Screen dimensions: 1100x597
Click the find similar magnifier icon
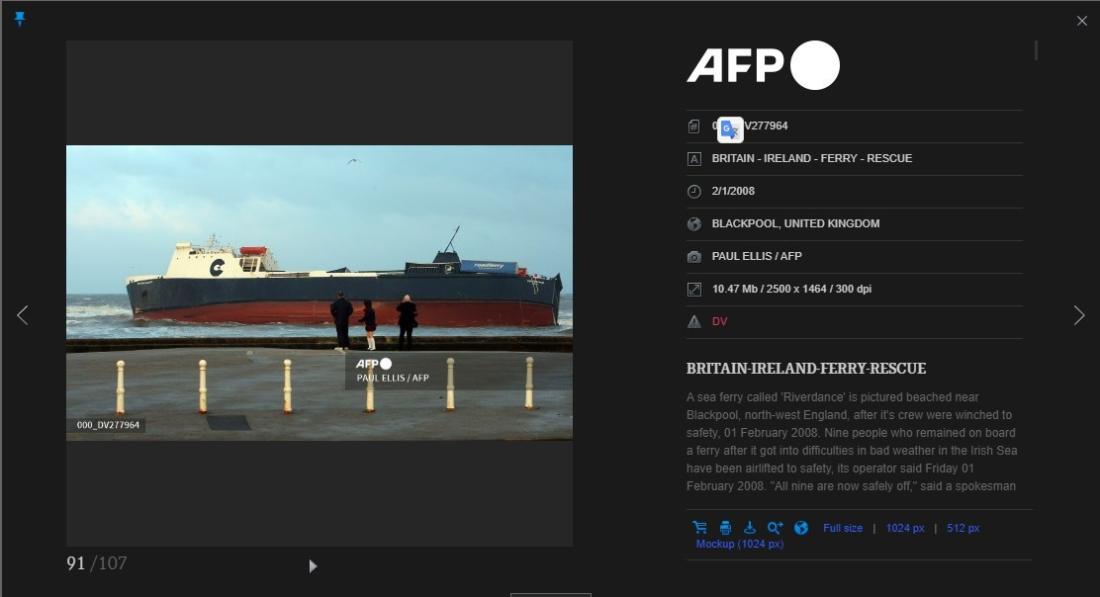775,528
